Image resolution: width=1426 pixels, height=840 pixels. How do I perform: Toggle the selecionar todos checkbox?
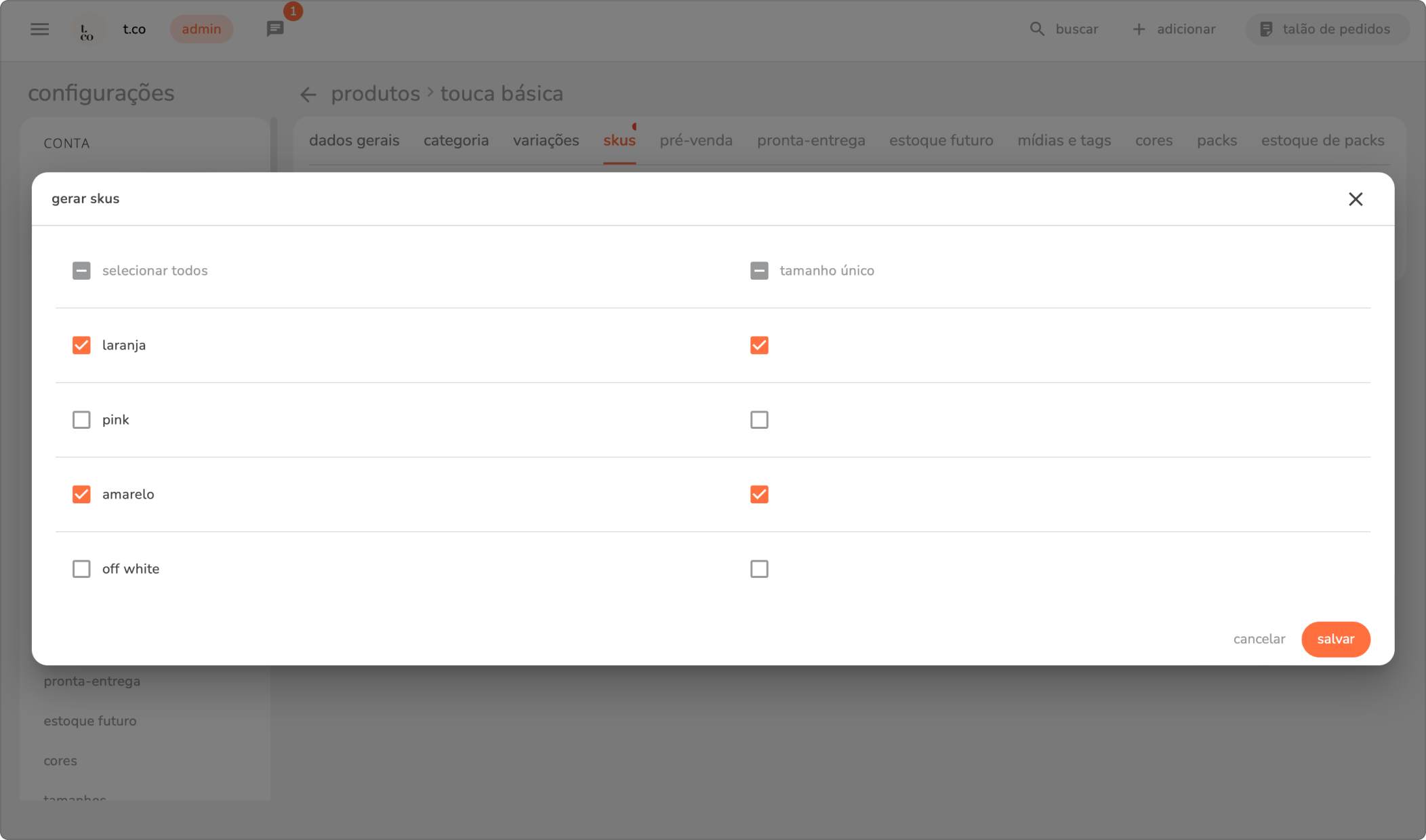[x=81, y=271]
